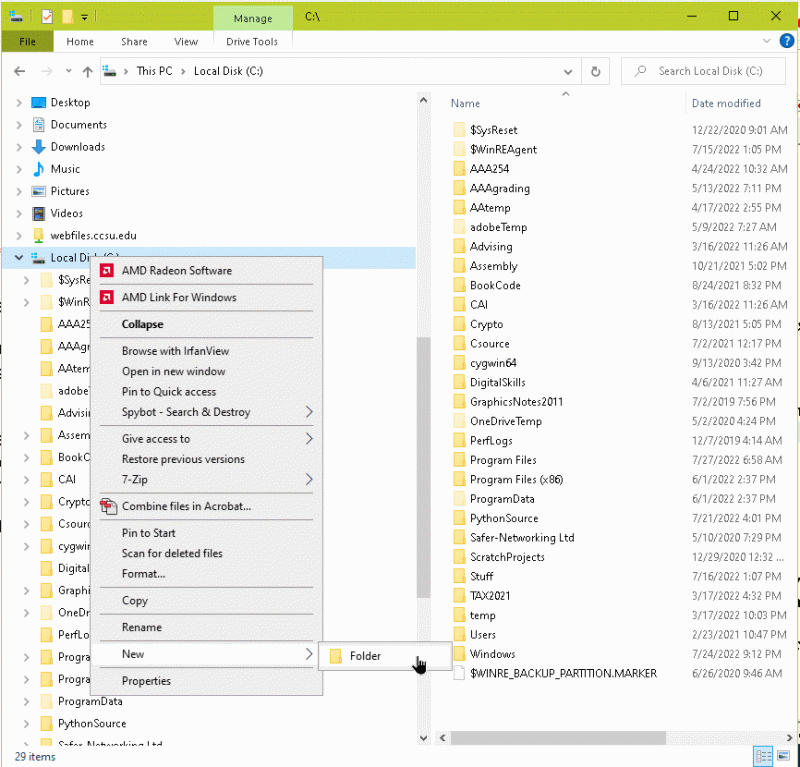The height and width of the screenshot is (767, 800).
Task: Open Recent locations dropdown arrow
Action: [x=68, y=71]
